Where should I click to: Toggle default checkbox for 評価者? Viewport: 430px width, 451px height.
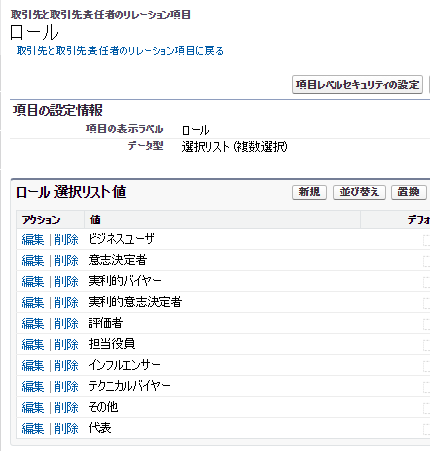427,324
